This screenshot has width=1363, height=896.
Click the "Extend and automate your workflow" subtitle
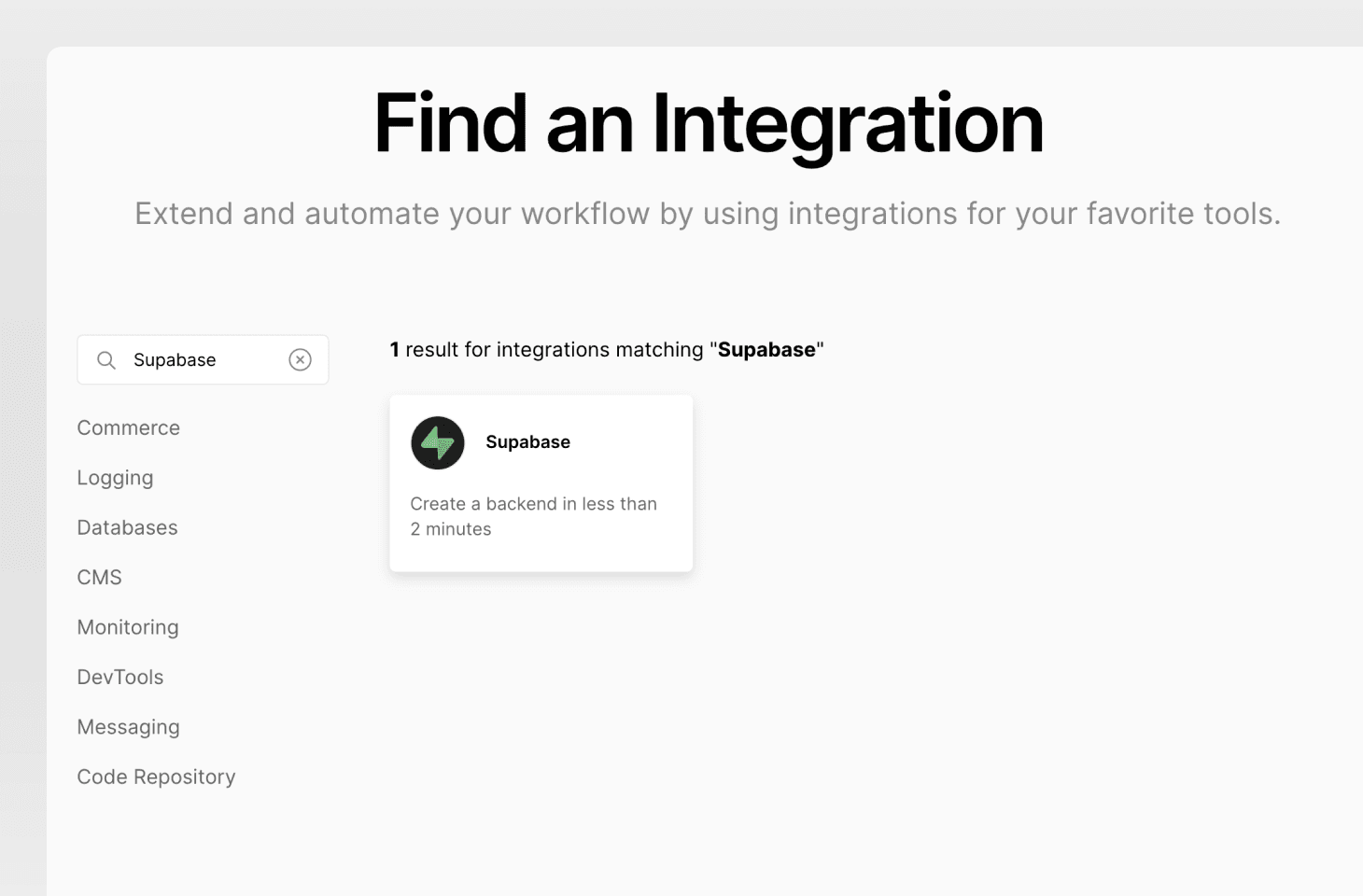click(x=708, y=214)
